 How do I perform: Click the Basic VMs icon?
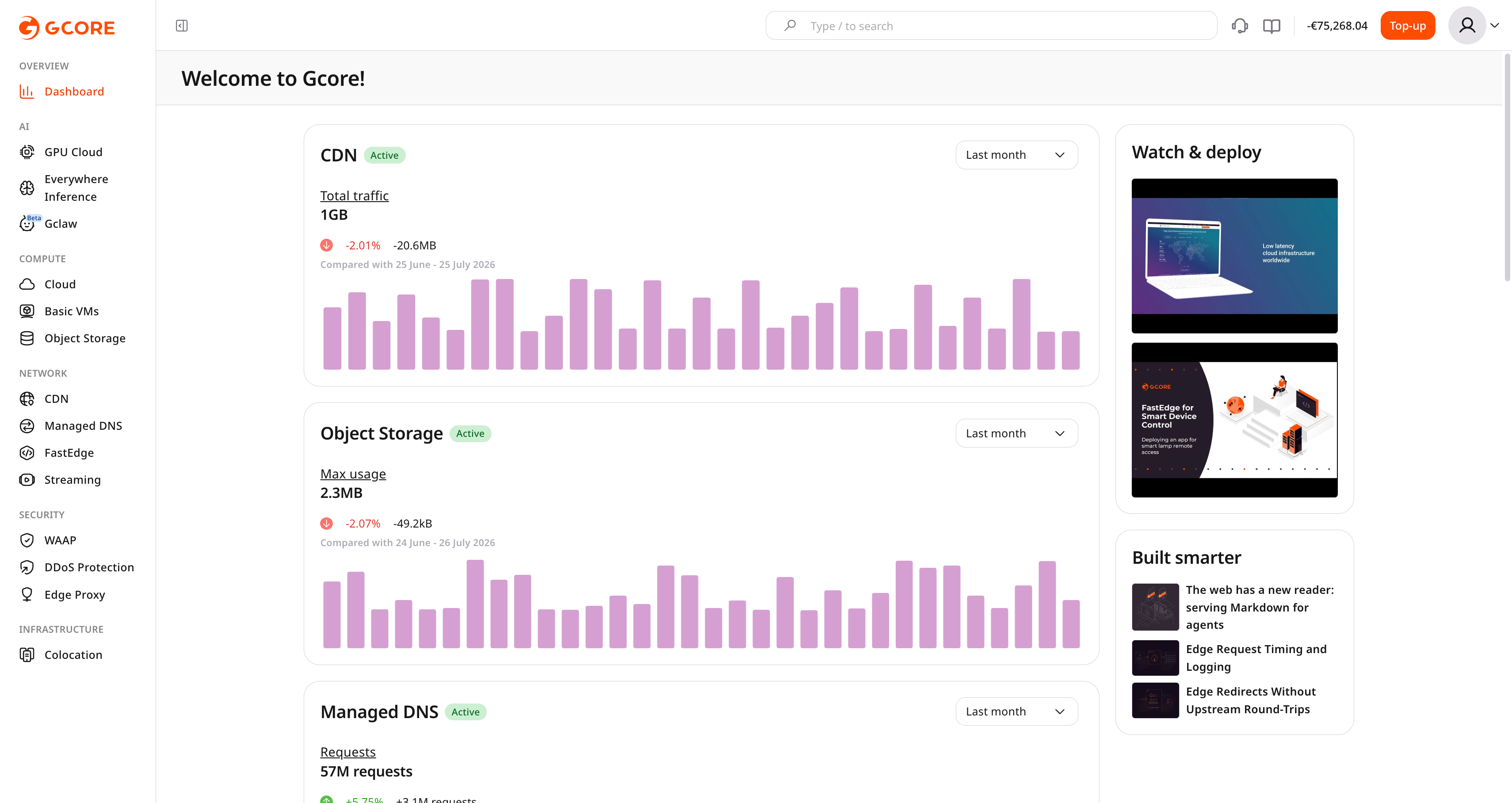pyautogui.click(x=27, y=311)
